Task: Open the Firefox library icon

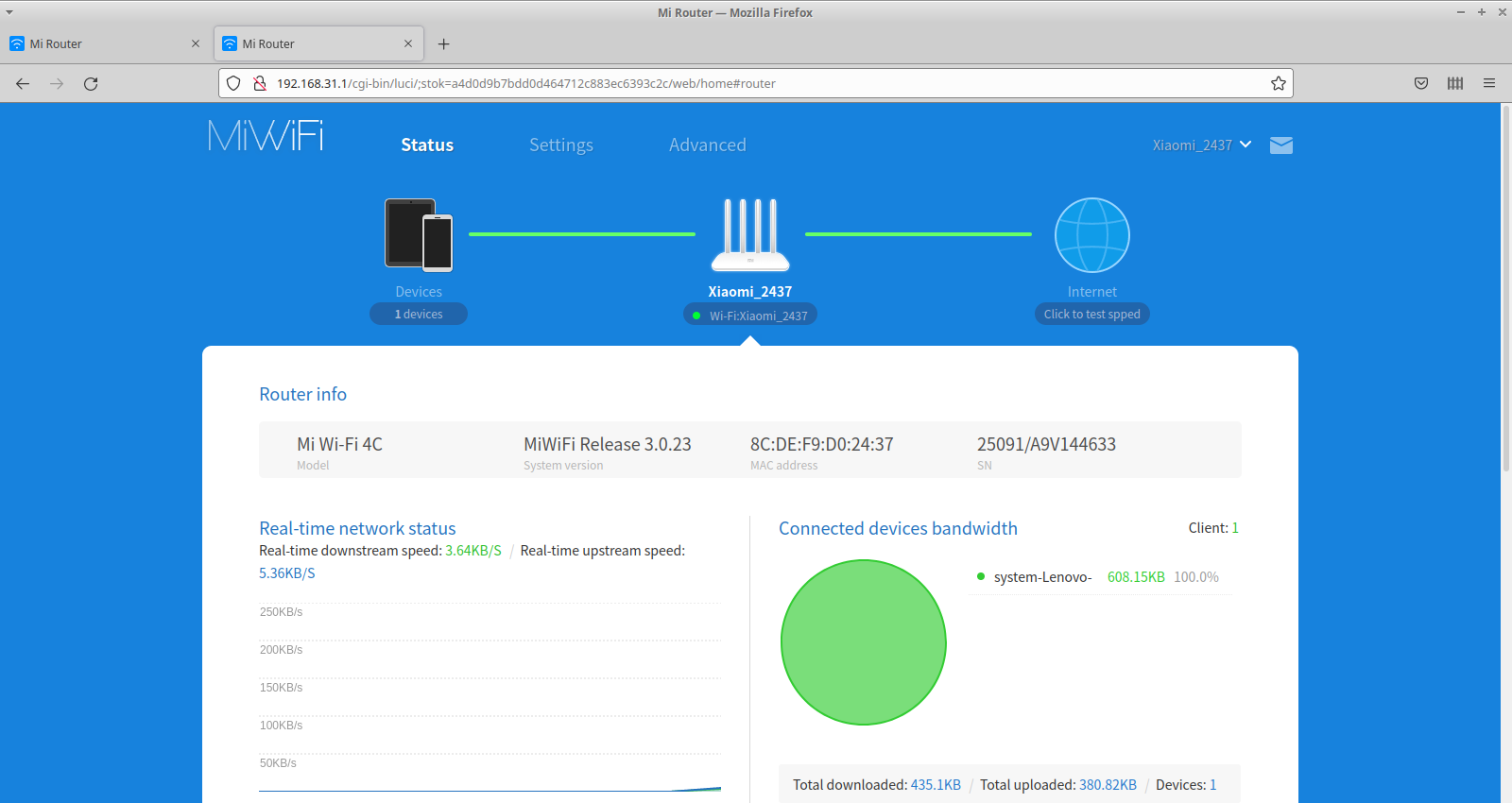Action: 1455,83
